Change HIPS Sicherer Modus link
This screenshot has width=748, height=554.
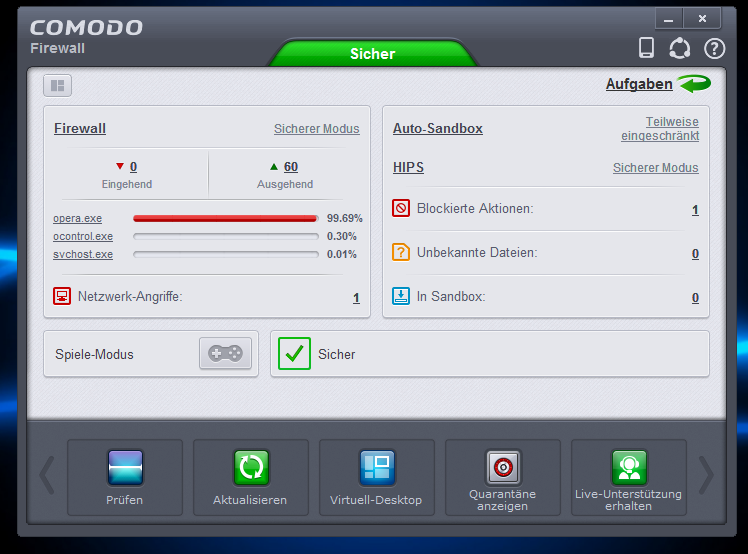655,168
